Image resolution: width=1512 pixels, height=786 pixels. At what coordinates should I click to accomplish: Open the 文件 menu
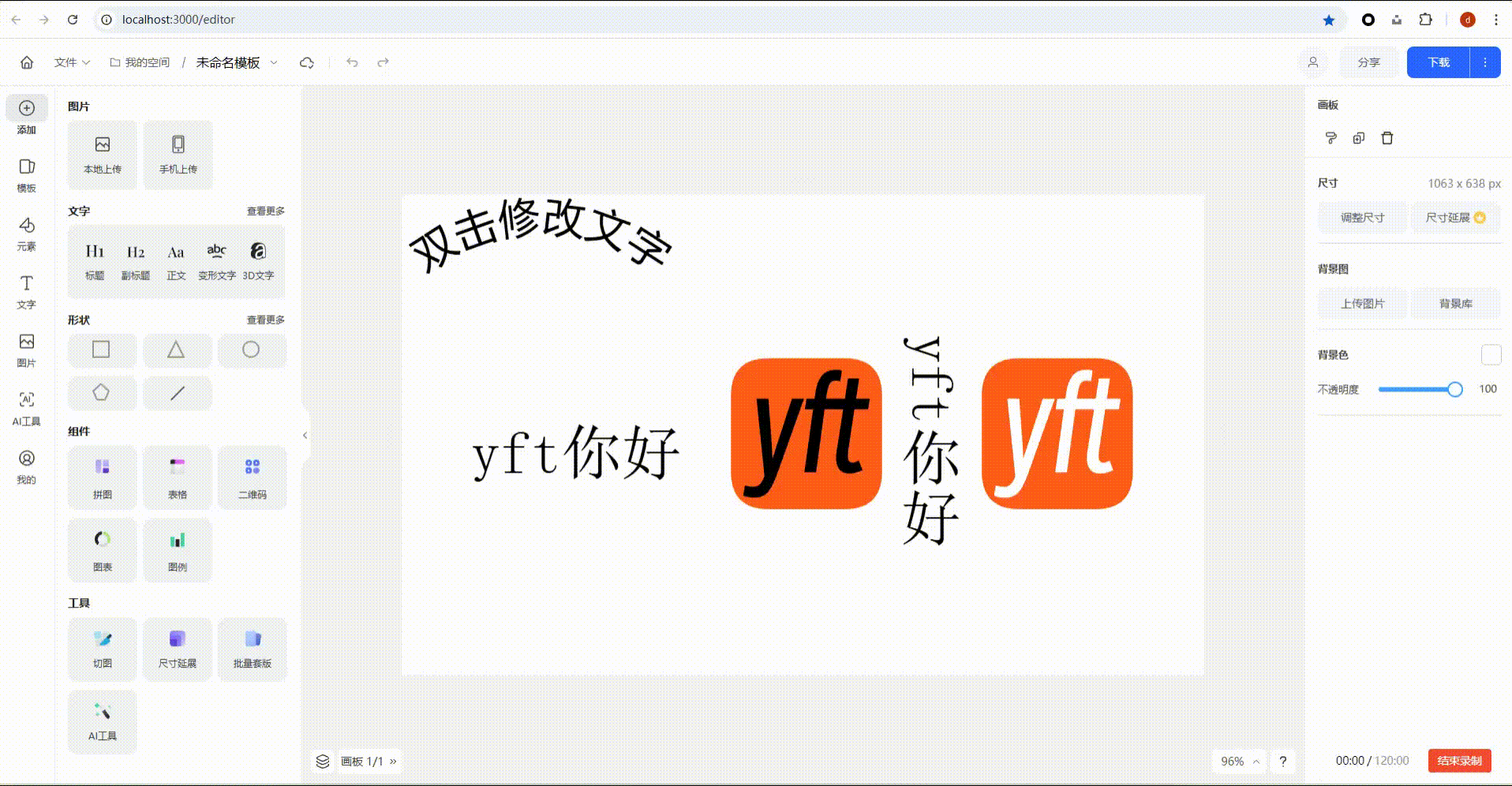pyautogui.click(x=70, y=62)
